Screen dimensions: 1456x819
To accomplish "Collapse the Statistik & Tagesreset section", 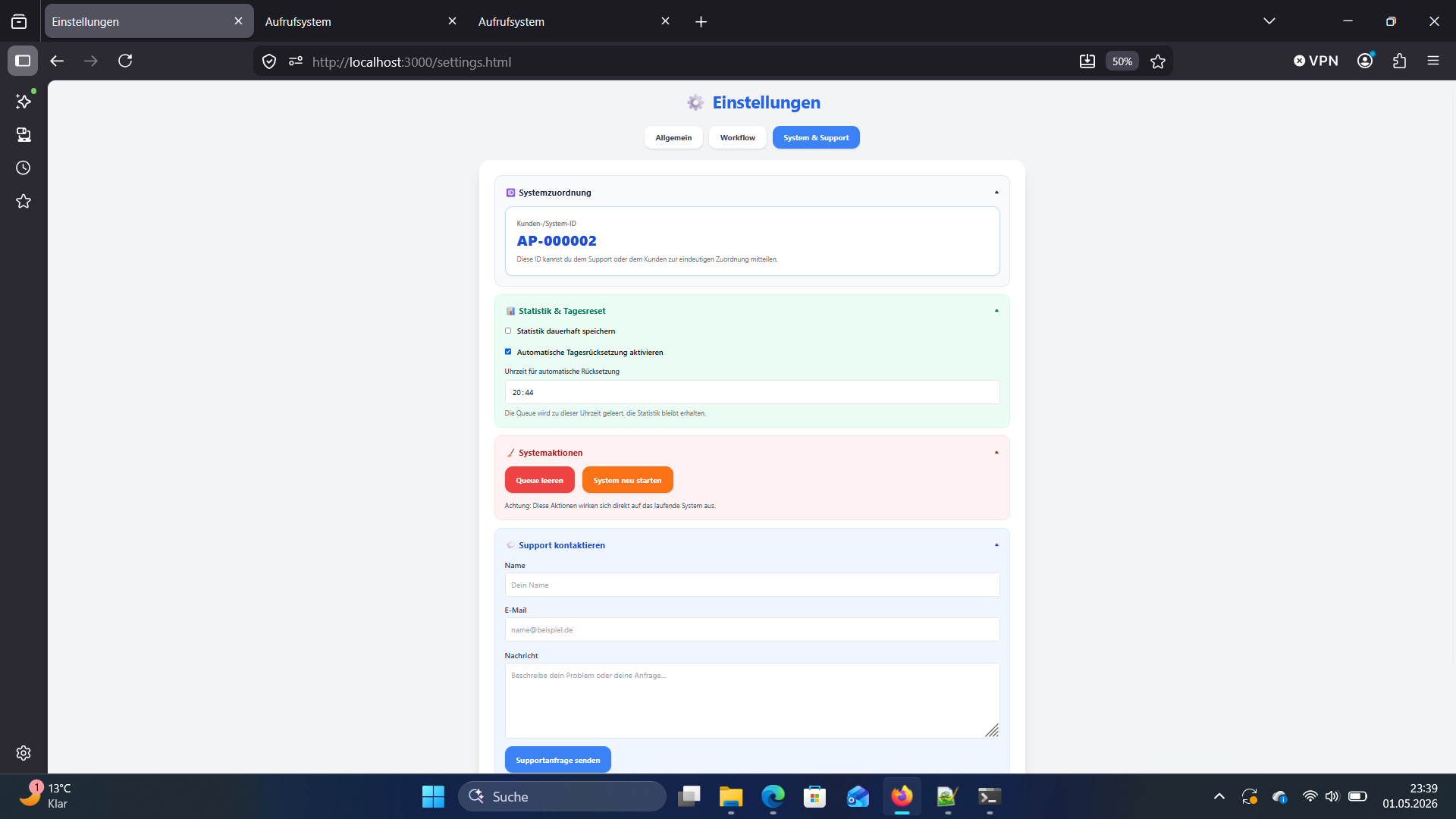I will tap(996, 311).
